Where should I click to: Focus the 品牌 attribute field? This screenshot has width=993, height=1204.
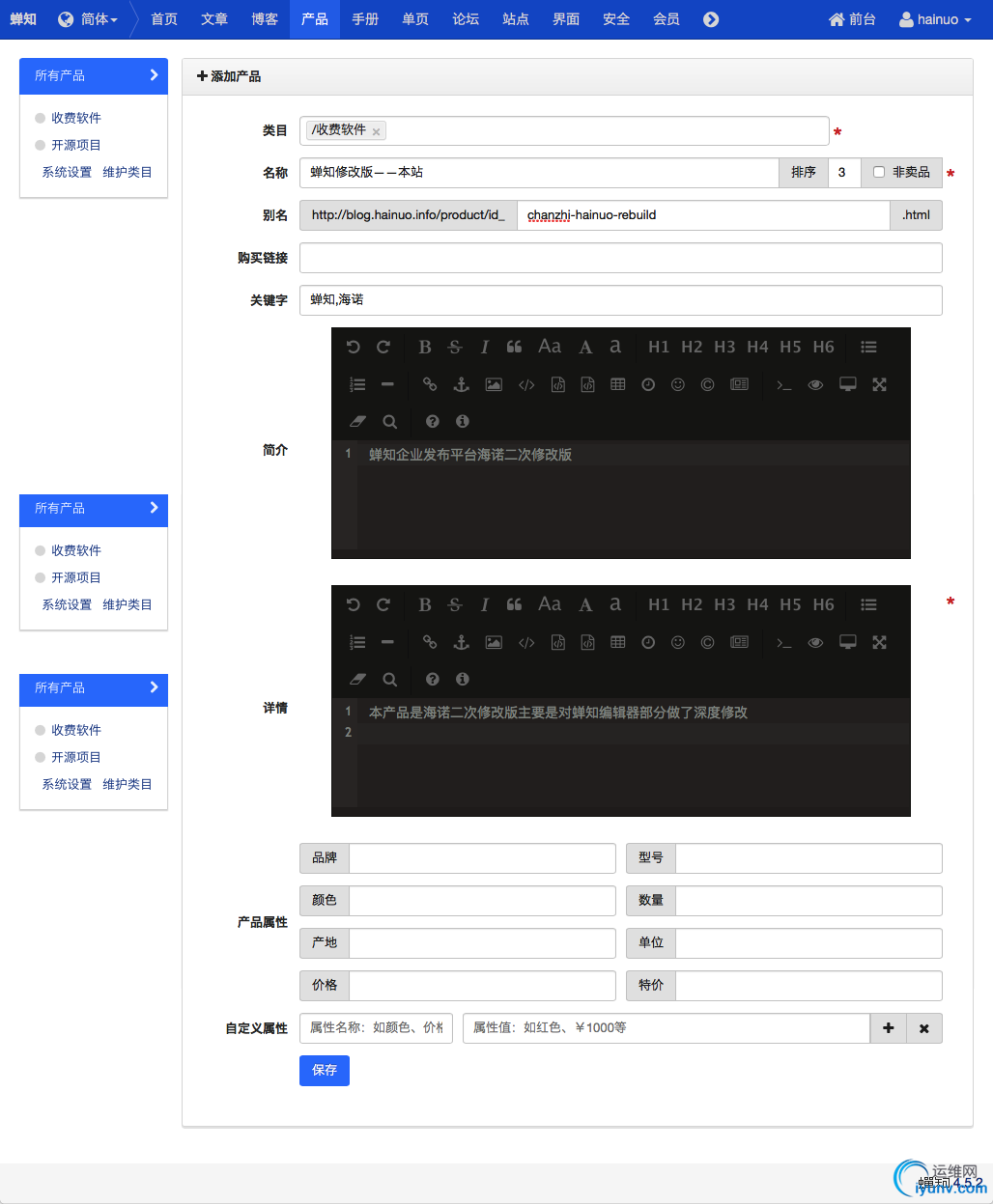(x=482, y=858)
